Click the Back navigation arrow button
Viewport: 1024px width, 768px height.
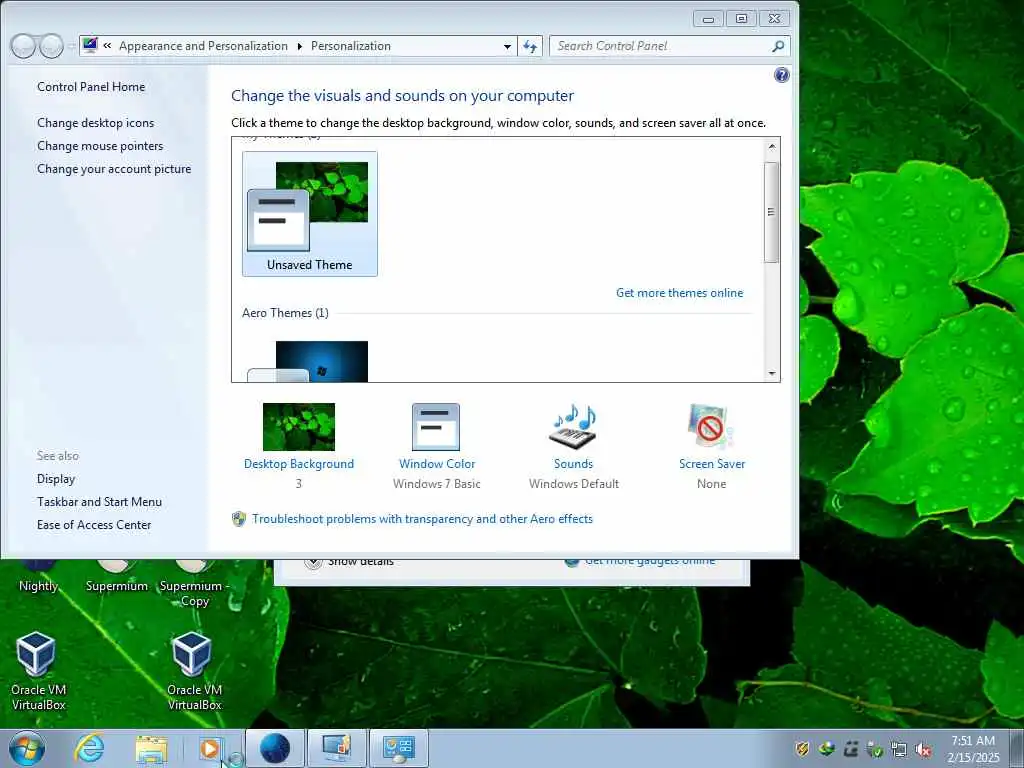tap(23, 46)
